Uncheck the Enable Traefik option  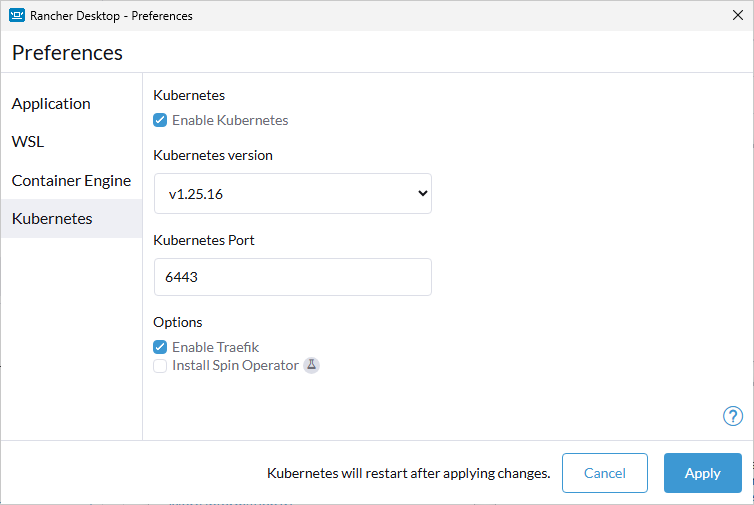point(160,347)
